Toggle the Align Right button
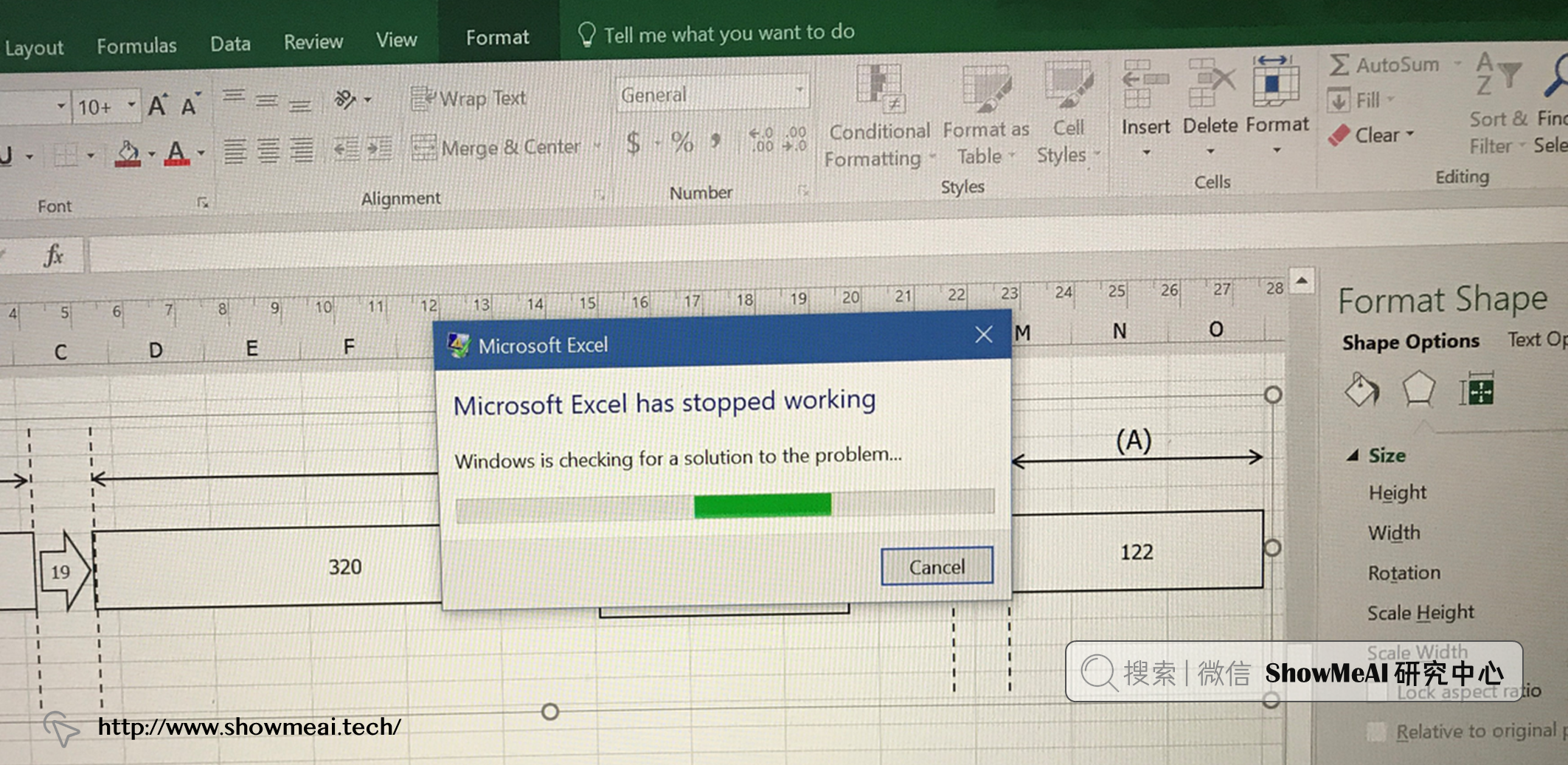Screen dimensions: 1568x765 301,150
